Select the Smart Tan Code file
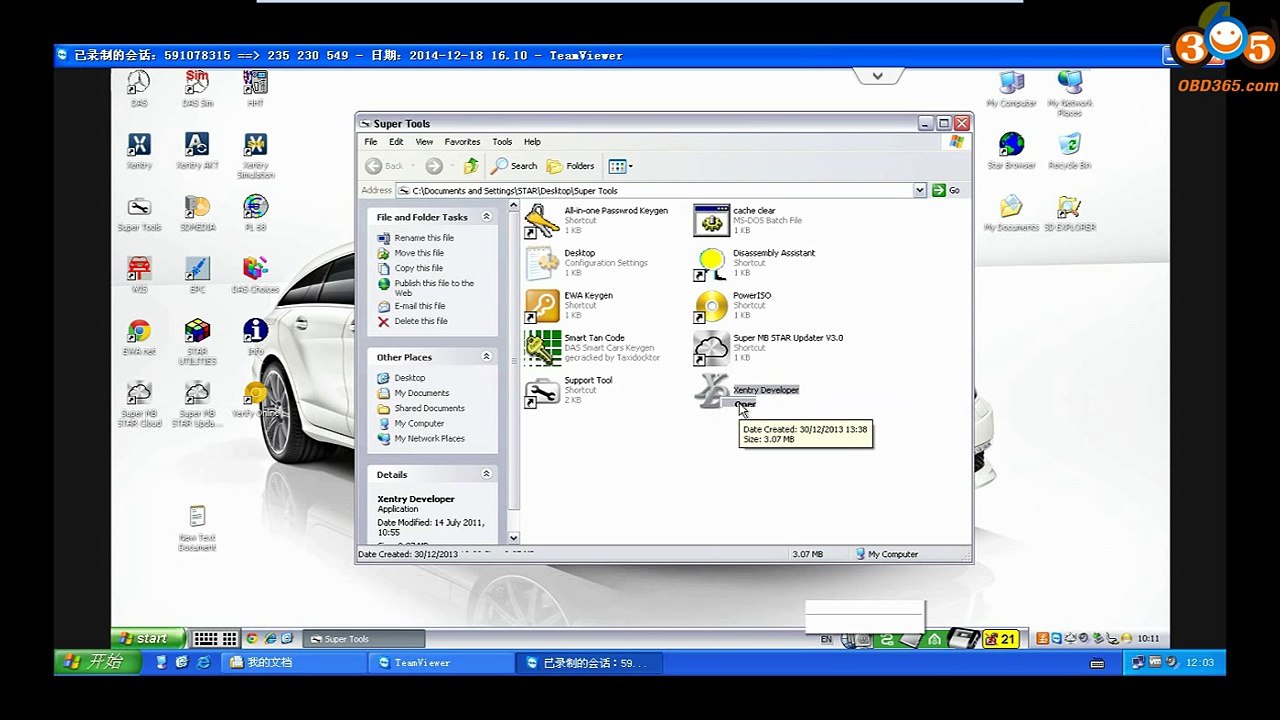1280x720 pixels. point(592,347)
